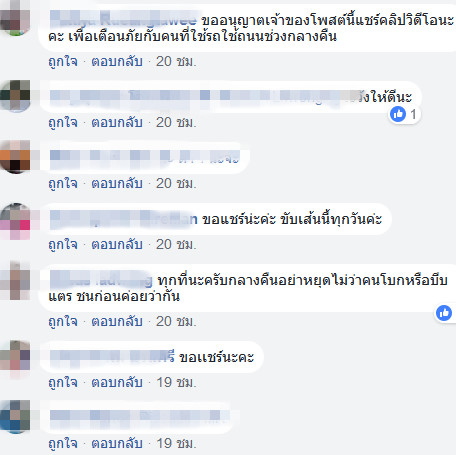This screenshot has height=455, width=456.
Task: Click the blue thumbs-up reaction on night-driving comment
Action: [444, 313]
